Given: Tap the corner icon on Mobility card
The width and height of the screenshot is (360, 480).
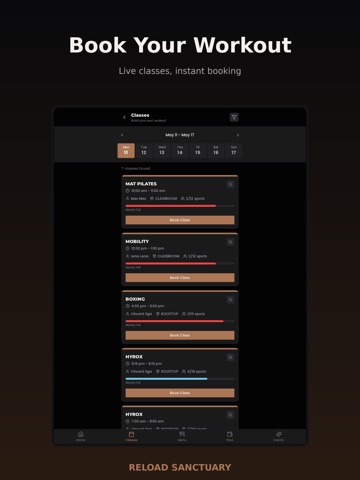Looking at the screenshot, I should [x=230, y=242].
